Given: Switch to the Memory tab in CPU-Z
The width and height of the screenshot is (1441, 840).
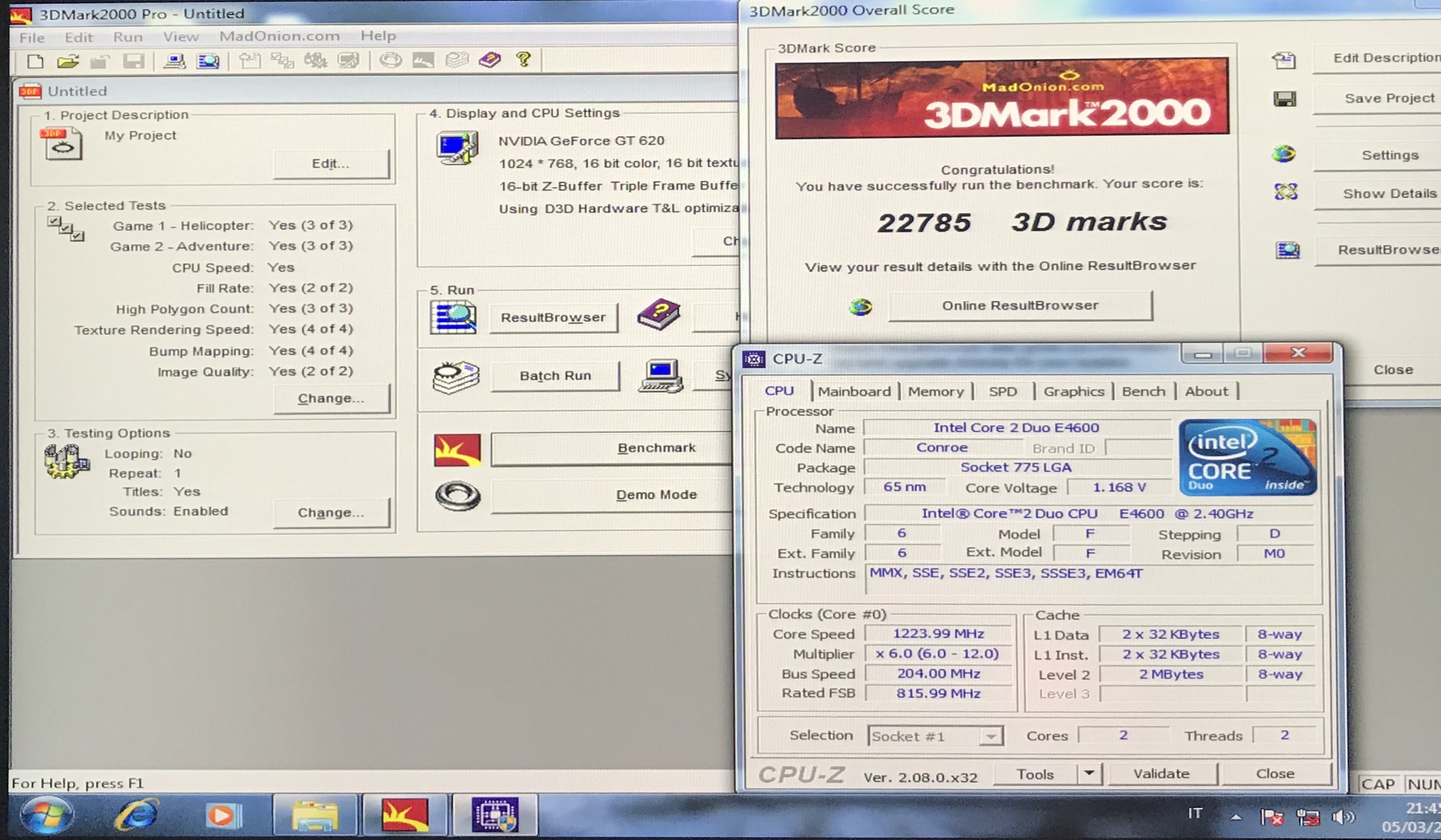Looking at the screenshot, I should [x=936, y=392].
